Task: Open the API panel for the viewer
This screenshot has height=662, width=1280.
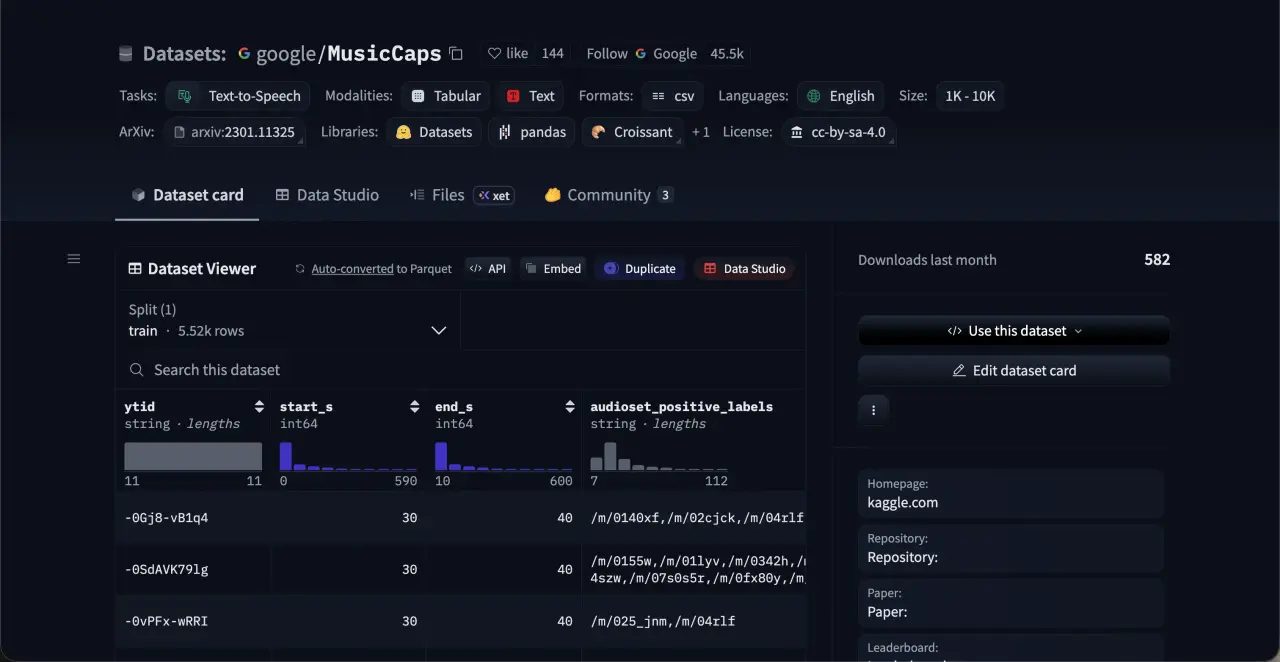Action: (488, 269)
